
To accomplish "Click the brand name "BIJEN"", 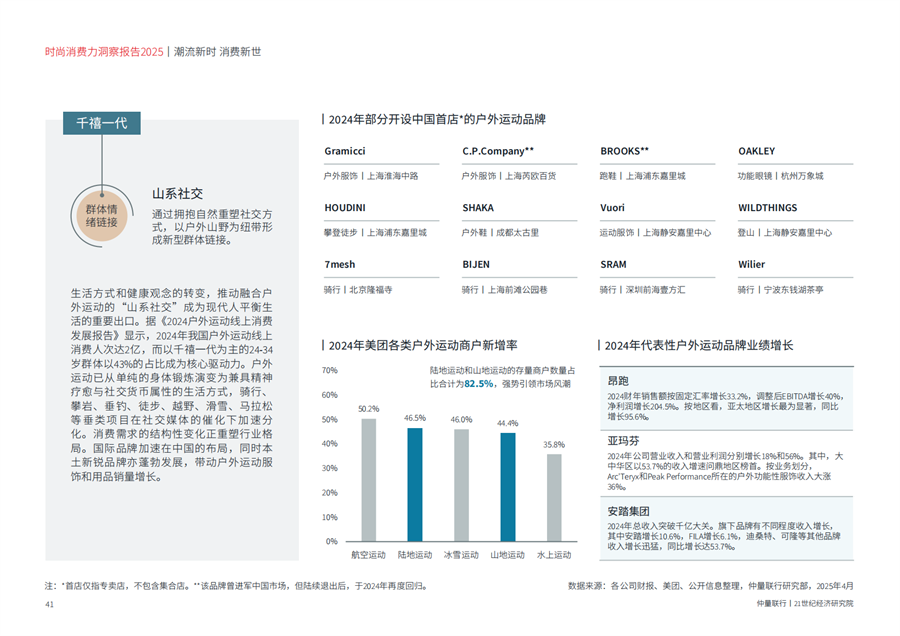I will tap(476, 265).
